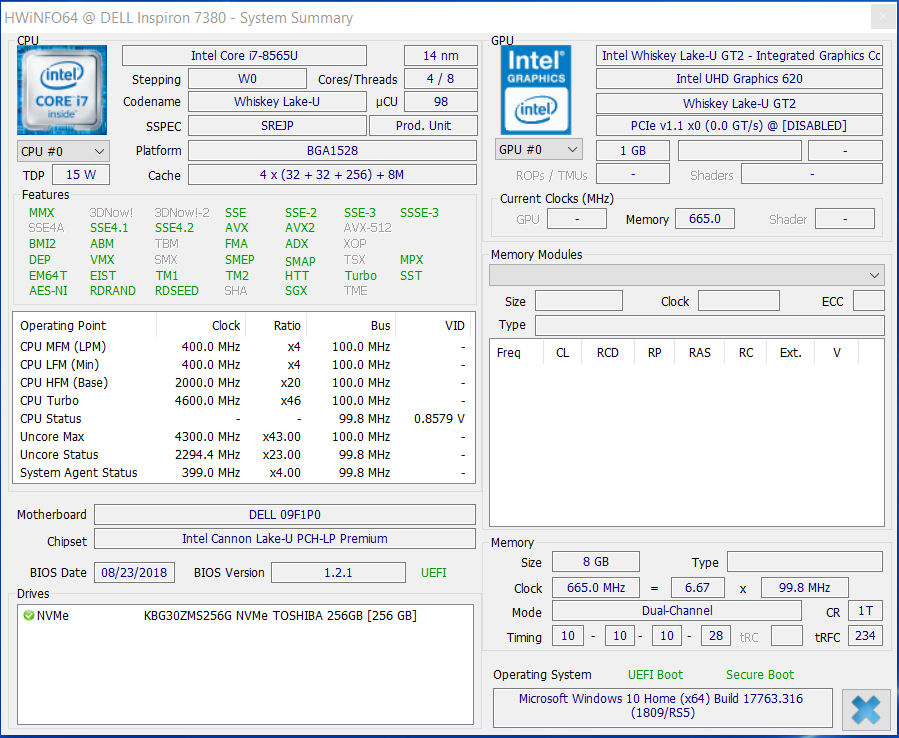The image size is (899, 738).
Task: Select the CPU Turbo row in clock table
Action: 241,401
